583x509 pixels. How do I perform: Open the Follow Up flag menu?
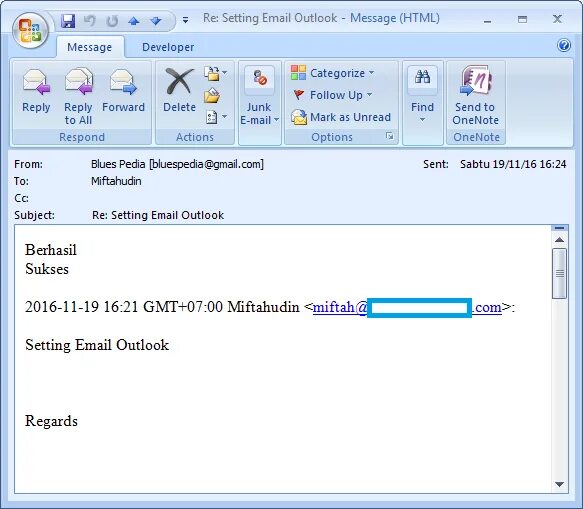332,95
